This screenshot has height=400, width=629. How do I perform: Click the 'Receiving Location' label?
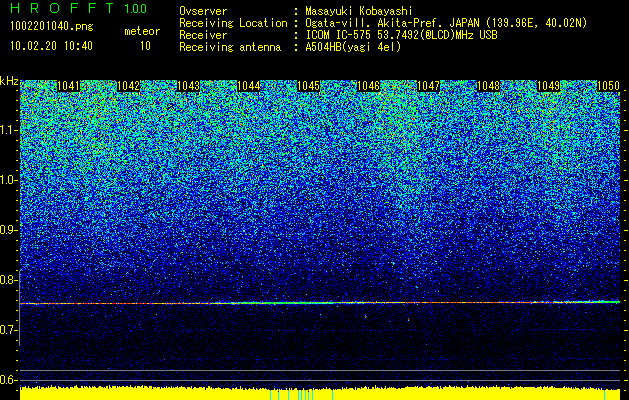[x=233, y=23]
